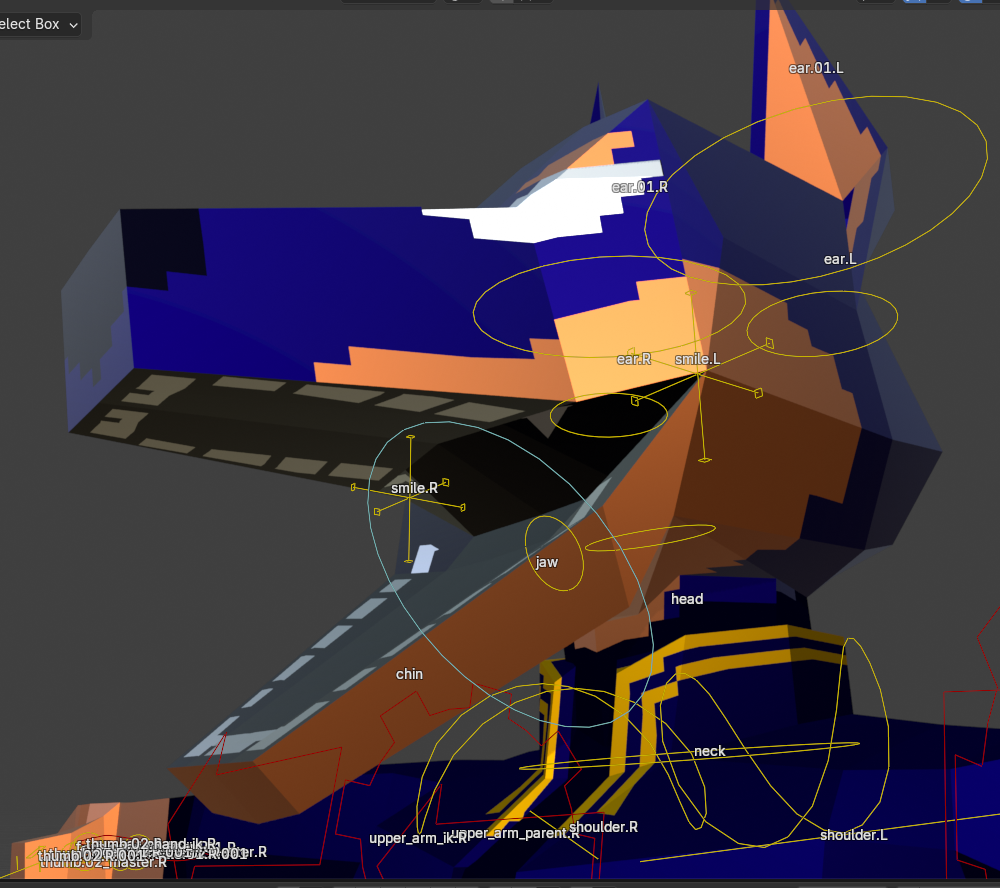Select the chin bone label
This screenshot has height=888, width=1000.
(x=409, y=674)
